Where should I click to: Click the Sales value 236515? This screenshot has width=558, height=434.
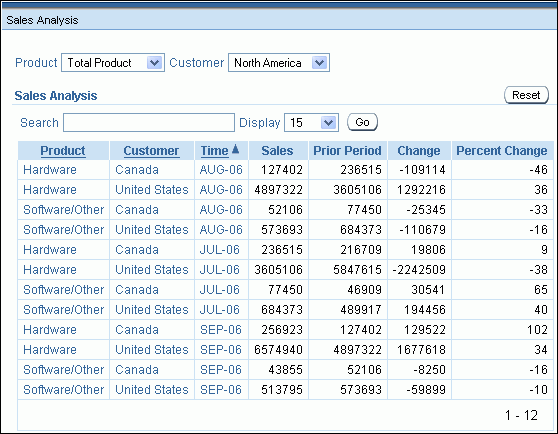[282, 250]
